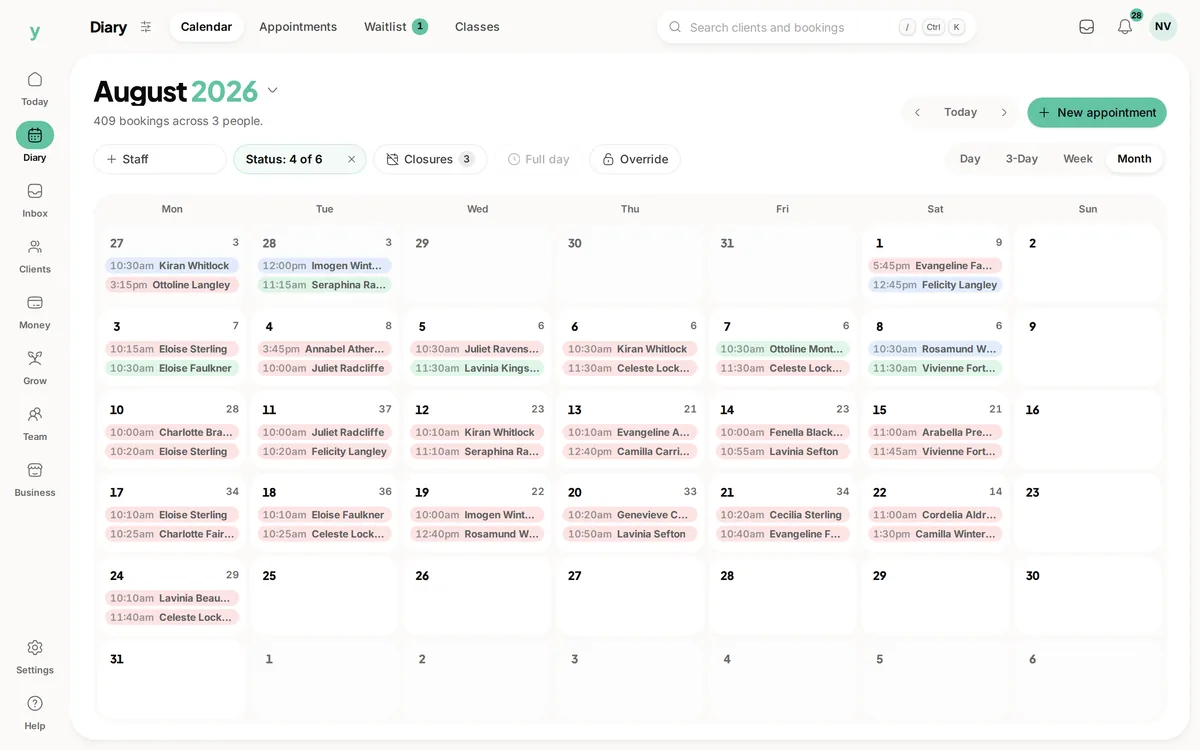Image resolution: width=1200 pixels, height=750 pixels.
Task: Open the Money sidebar icon
Action: [35, 303]
